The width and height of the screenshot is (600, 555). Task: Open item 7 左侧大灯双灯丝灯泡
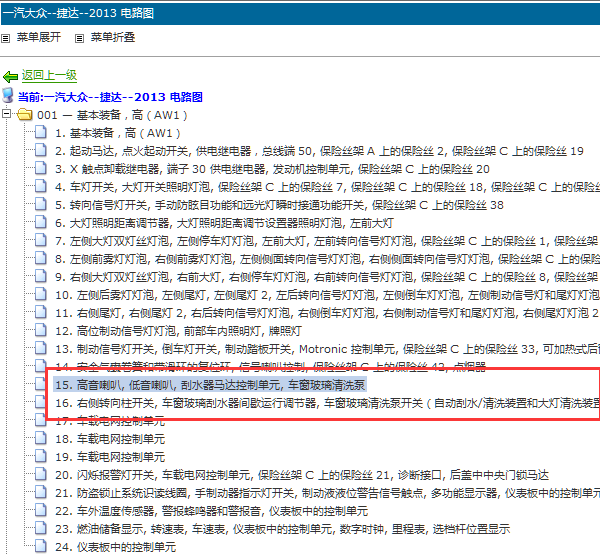pos(327,241)
